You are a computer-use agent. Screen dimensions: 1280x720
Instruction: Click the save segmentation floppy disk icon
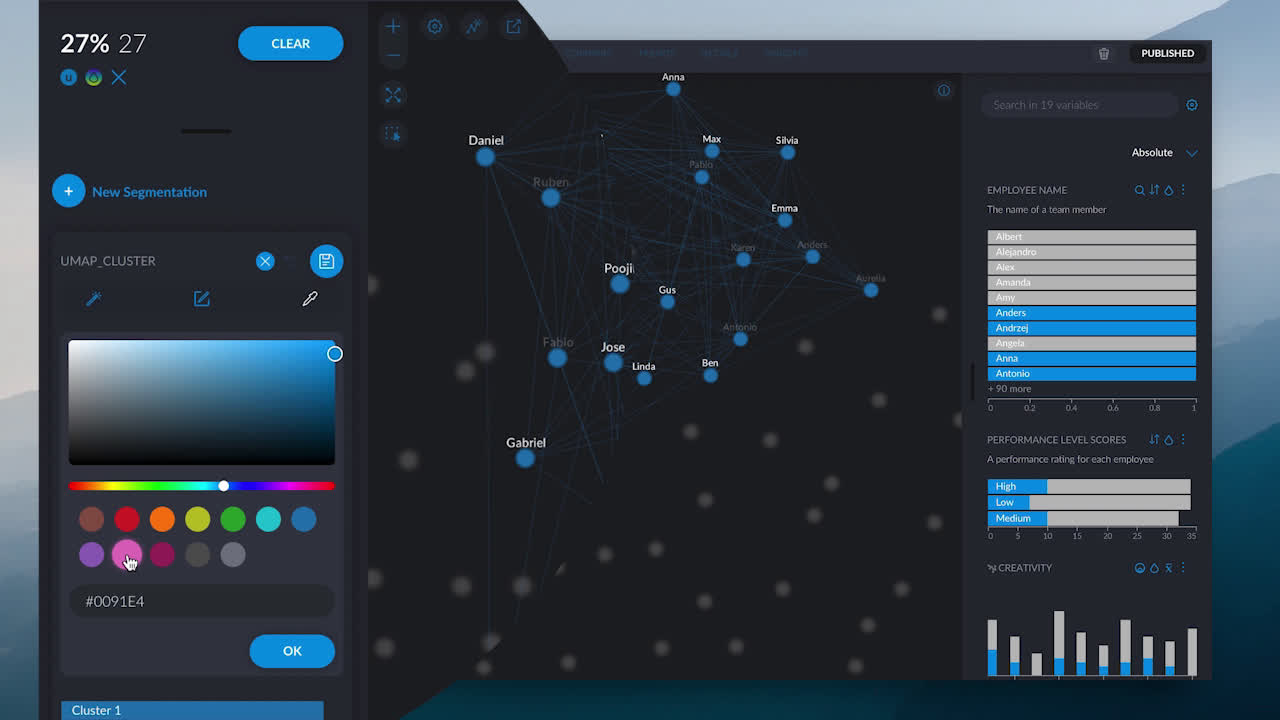coord(326,261)
